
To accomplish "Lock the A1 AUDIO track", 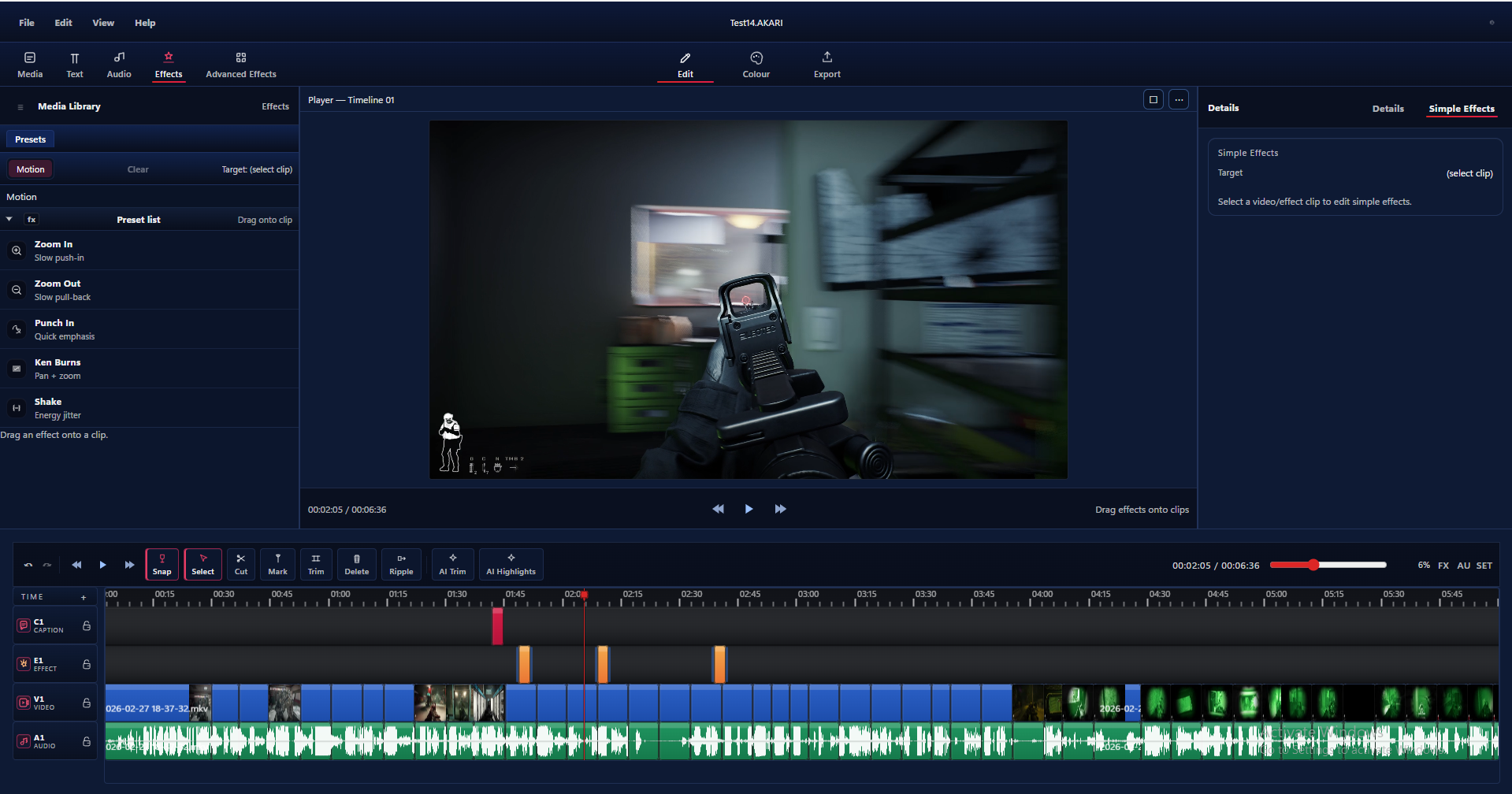I will tap(86, 740).
